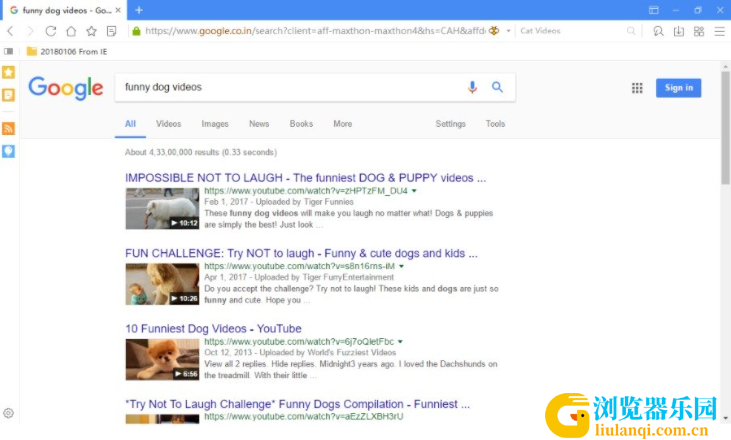Click the About 4,33,00,000 results text

point(201,152)
